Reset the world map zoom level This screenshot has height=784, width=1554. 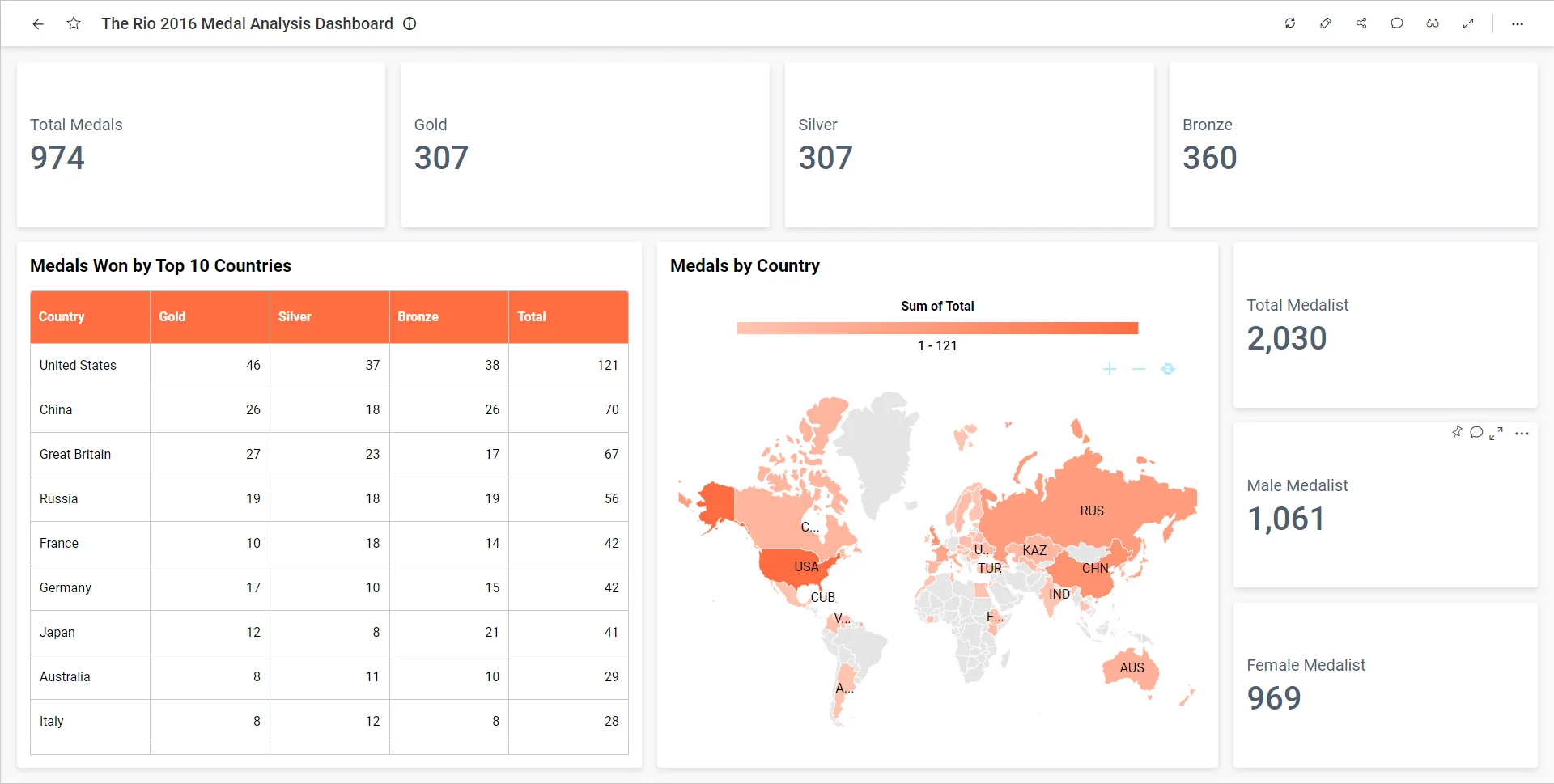tap(1168, 369)
